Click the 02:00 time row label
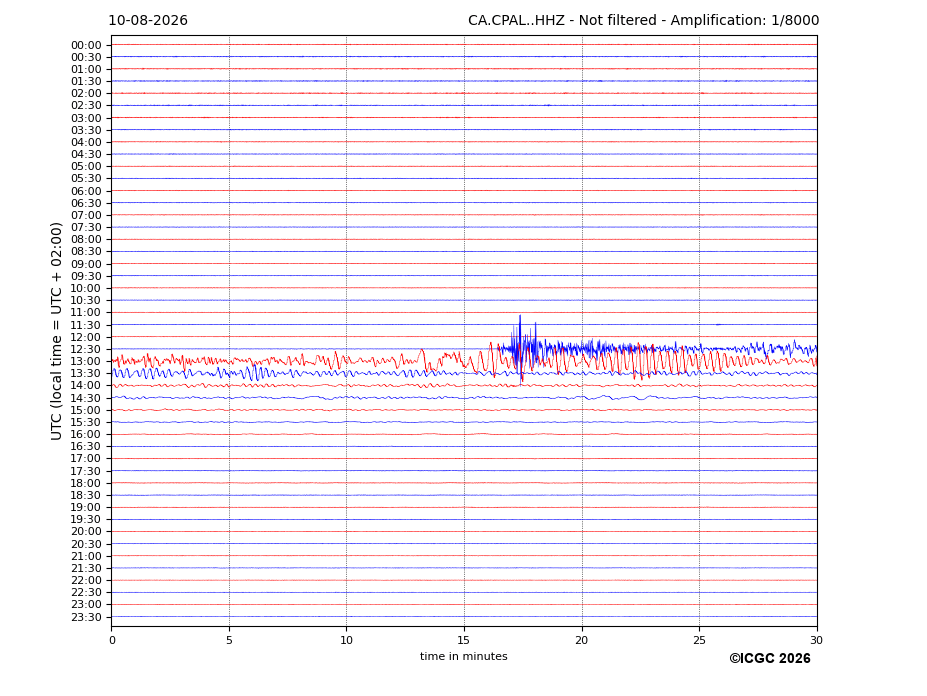This screenshot has height=696, width=927. (86, 93)
